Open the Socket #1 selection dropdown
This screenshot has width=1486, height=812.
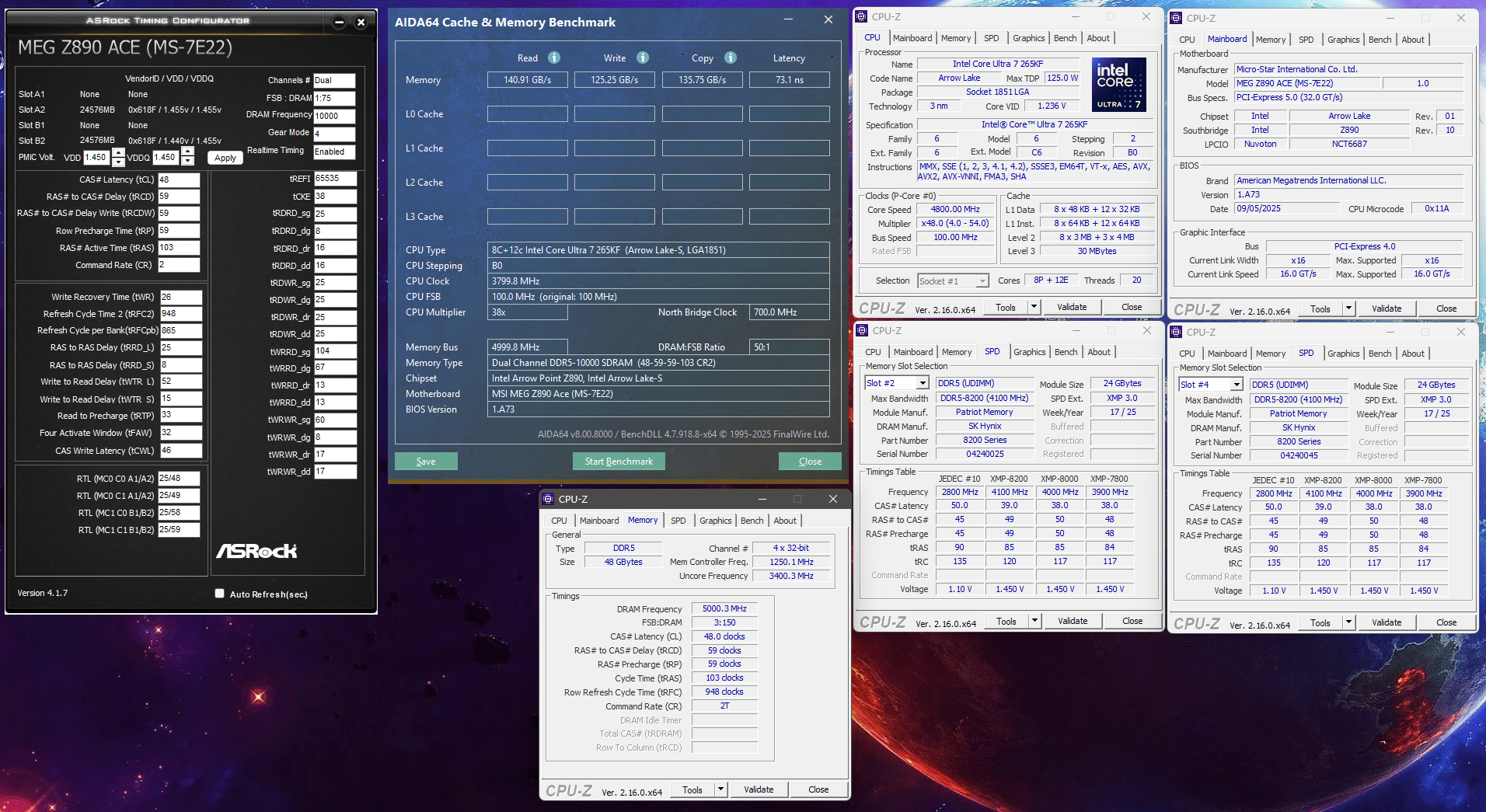[982, 281]
